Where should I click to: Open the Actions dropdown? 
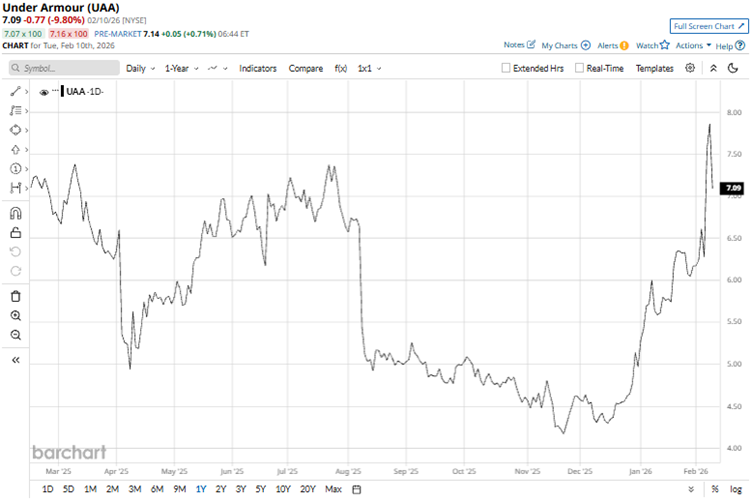point(693,46)
